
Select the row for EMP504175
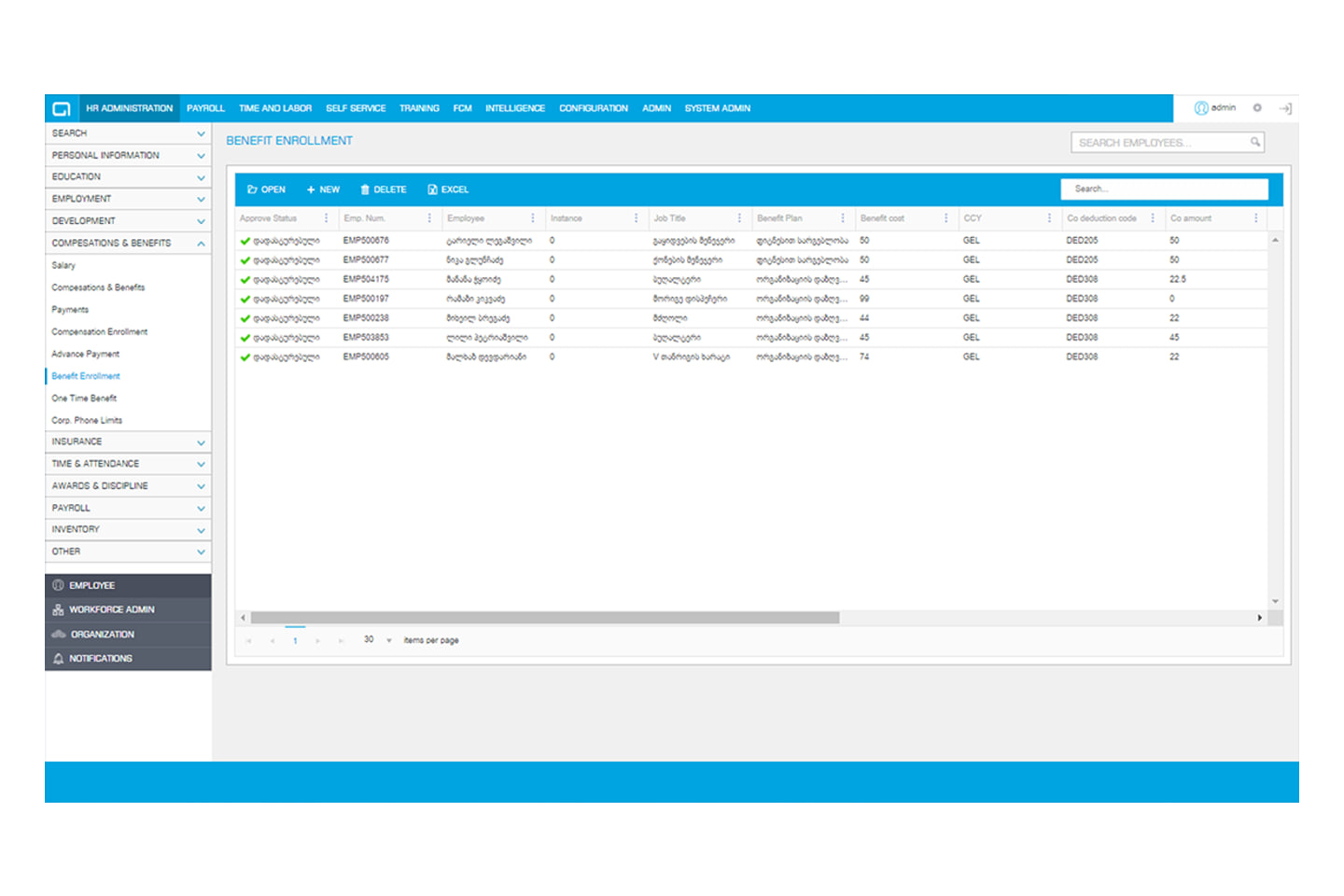click(x=751, y=279)
